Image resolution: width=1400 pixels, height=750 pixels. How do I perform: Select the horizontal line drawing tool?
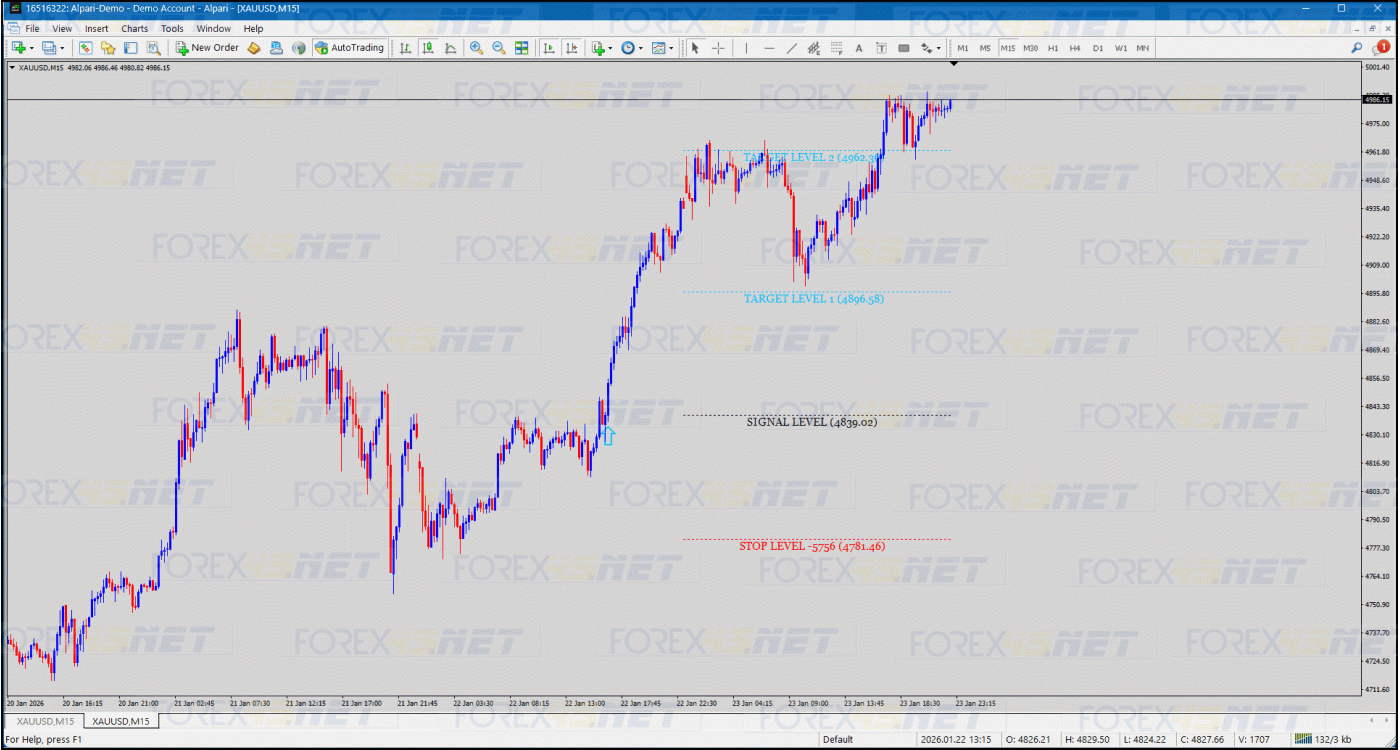768,48
